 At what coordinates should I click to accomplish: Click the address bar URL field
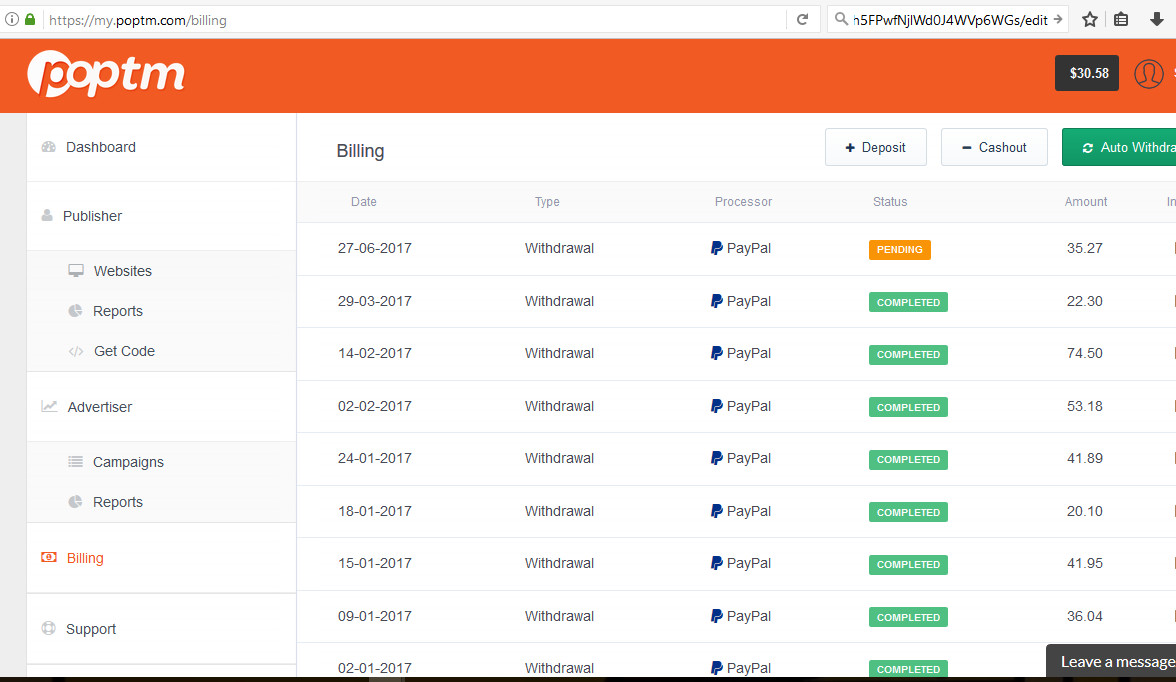coord(416,20)
